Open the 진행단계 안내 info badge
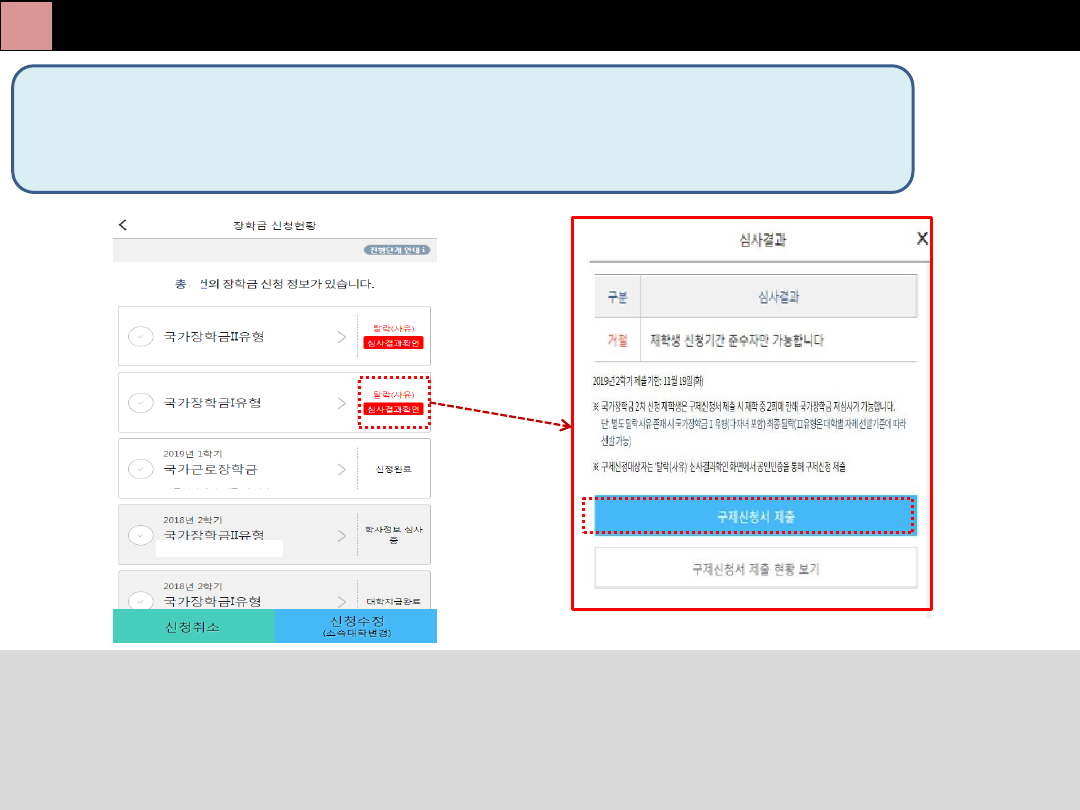 click(397, 250)
